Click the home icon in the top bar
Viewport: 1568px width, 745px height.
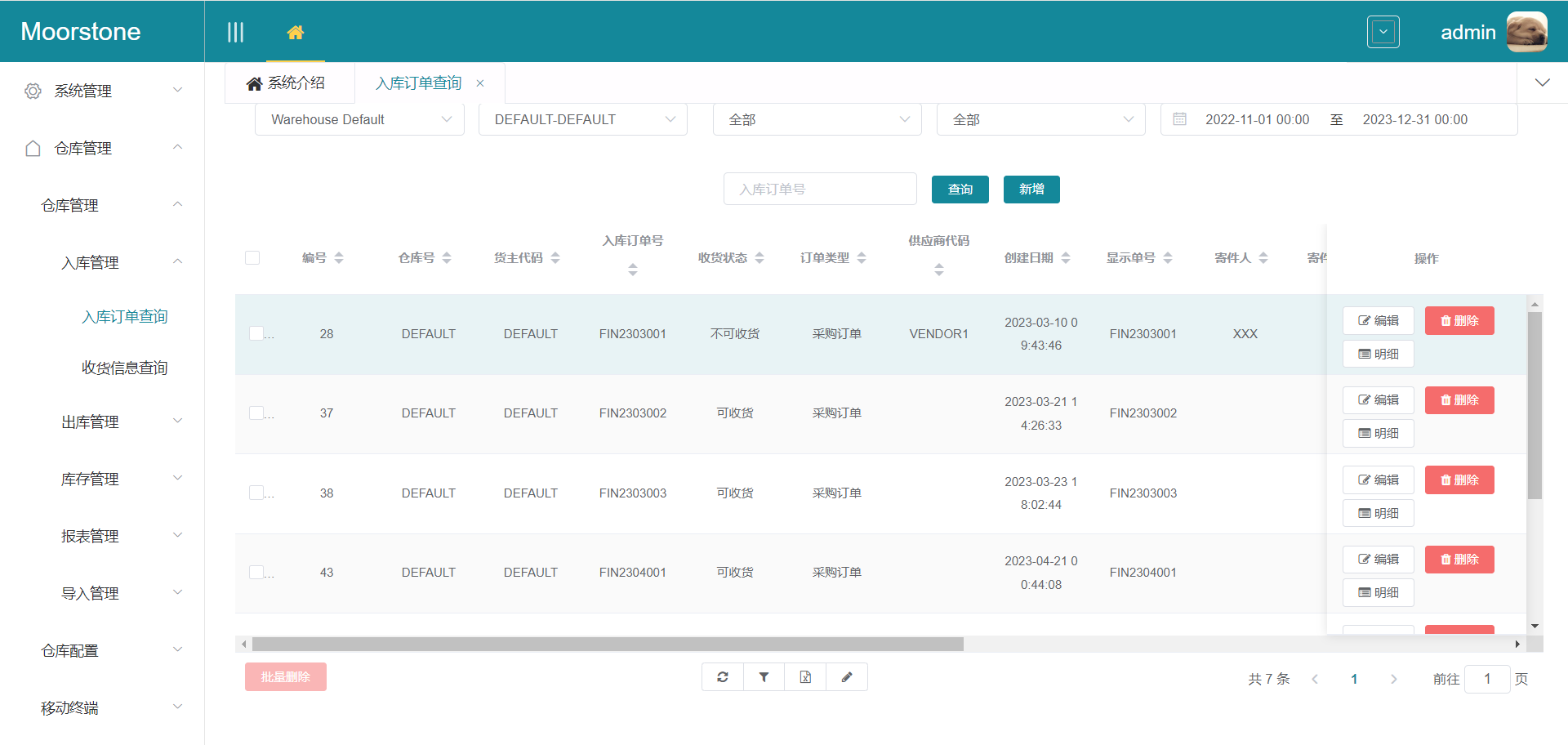coord(296,32)
